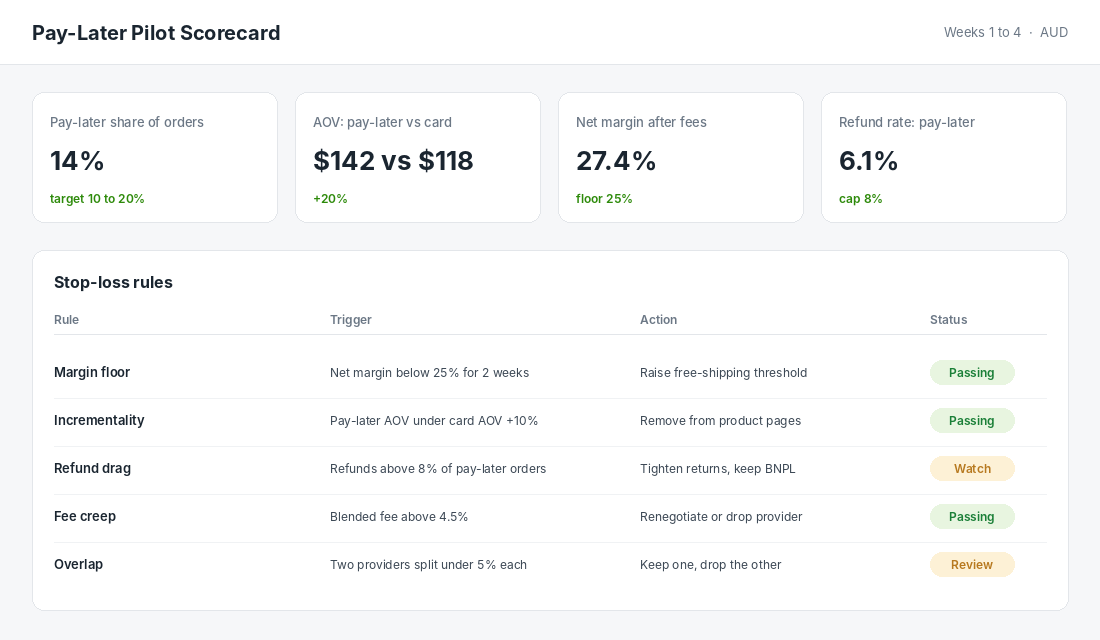This screenshot has height=640, width=1100.
Task: Click the 'Action' column header
Action: point(658,319)
